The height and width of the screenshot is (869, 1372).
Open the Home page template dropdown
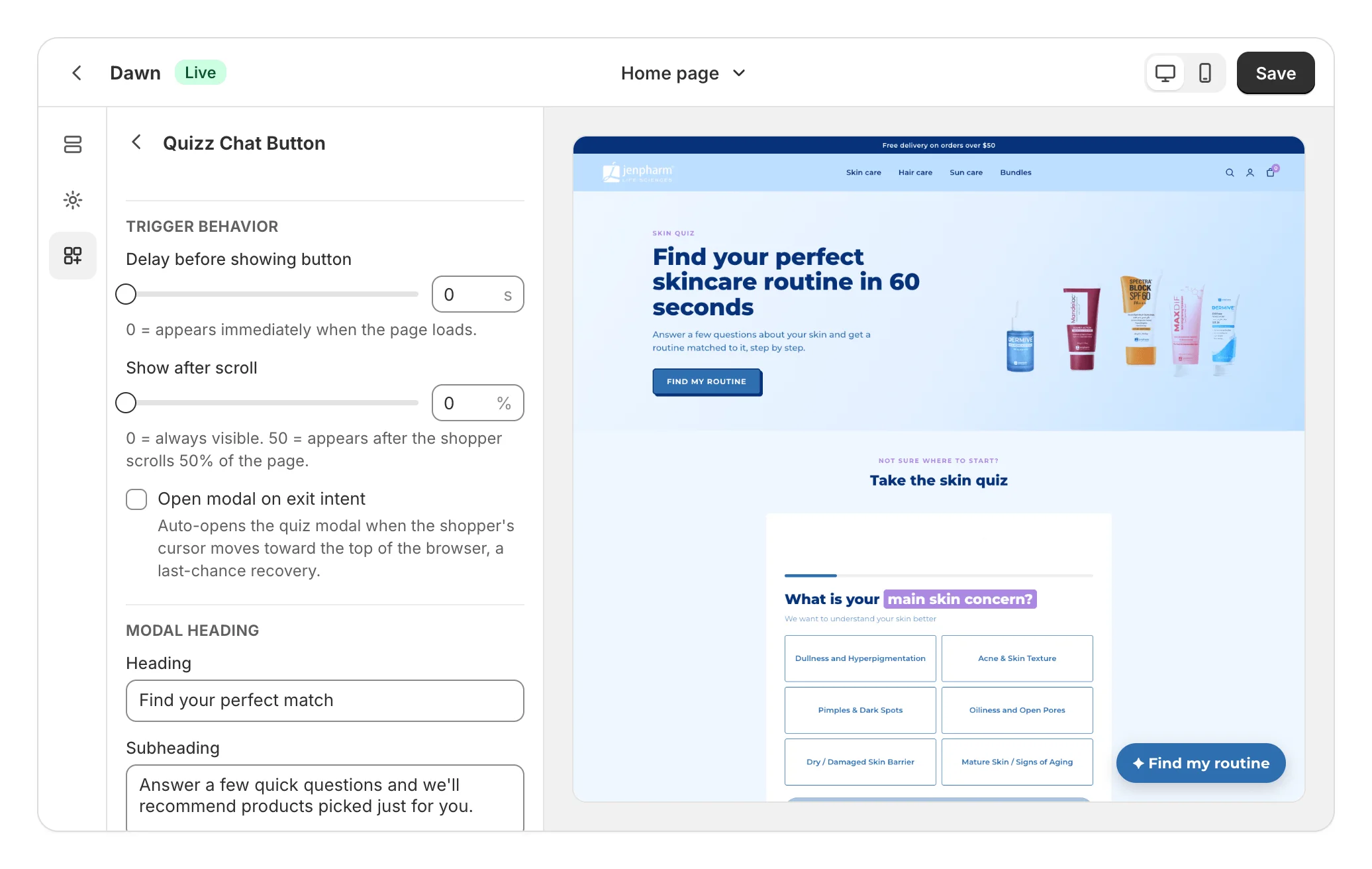click(683, 73)
